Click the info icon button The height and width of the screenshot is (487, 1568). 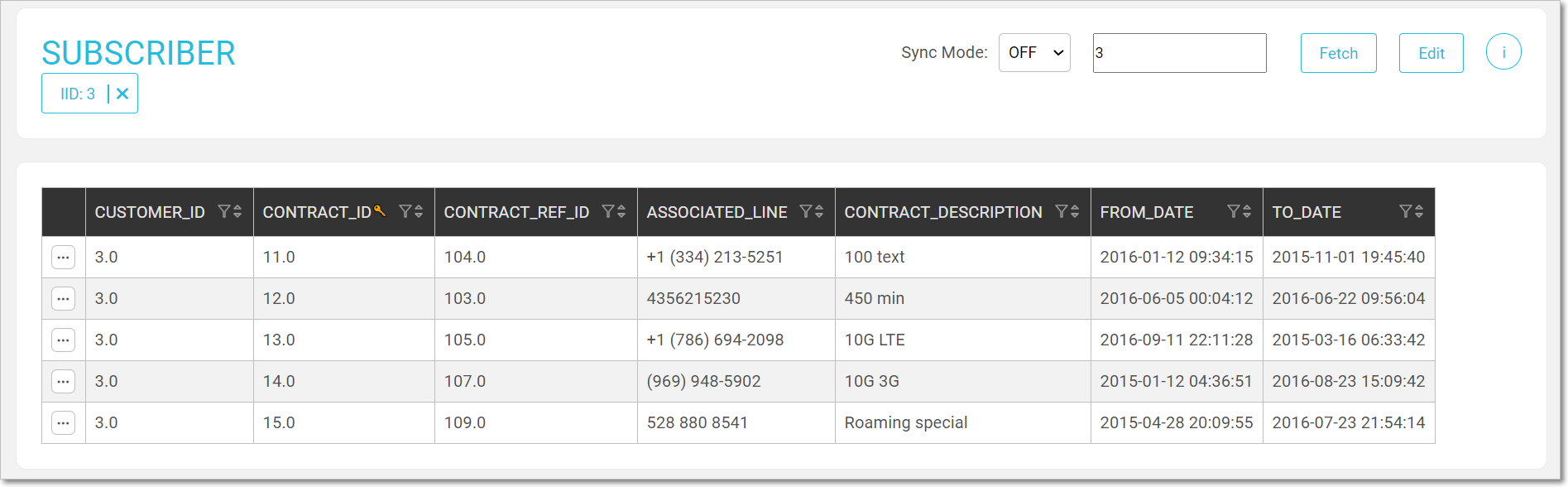click(x=1503, y=52)
